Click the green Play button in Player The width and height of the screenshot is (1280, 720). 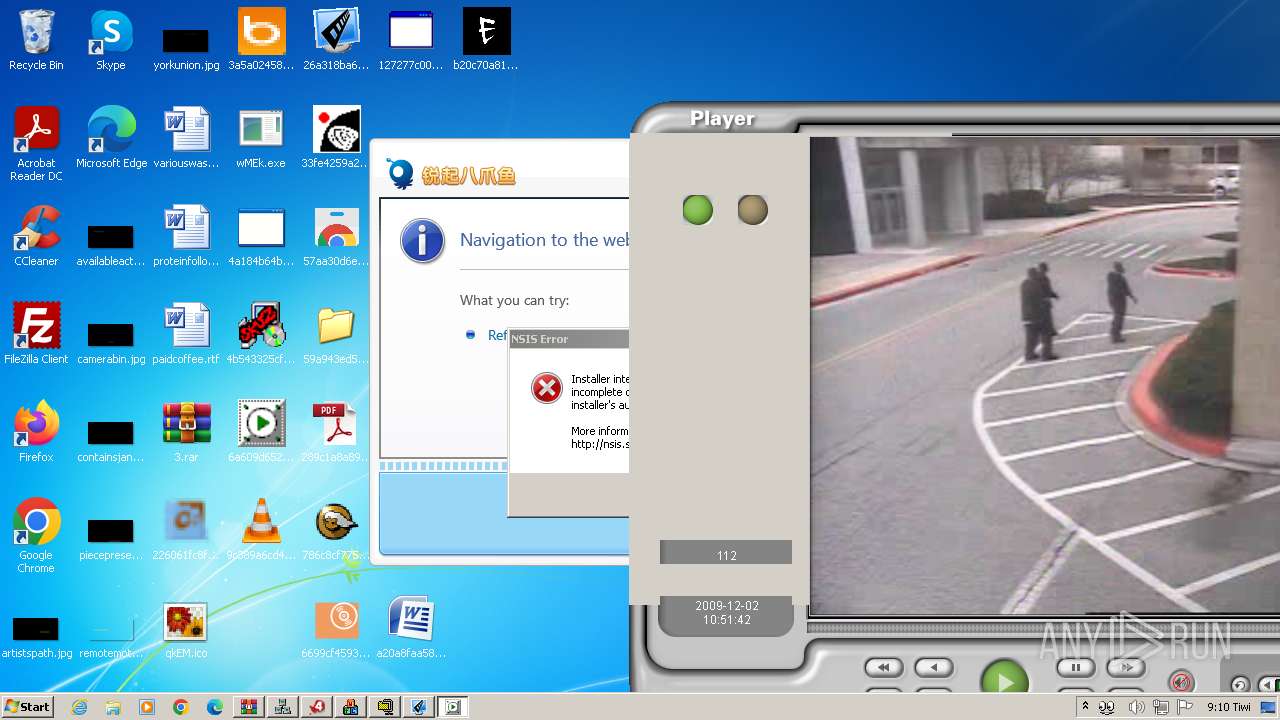(x=1004, y=677)
